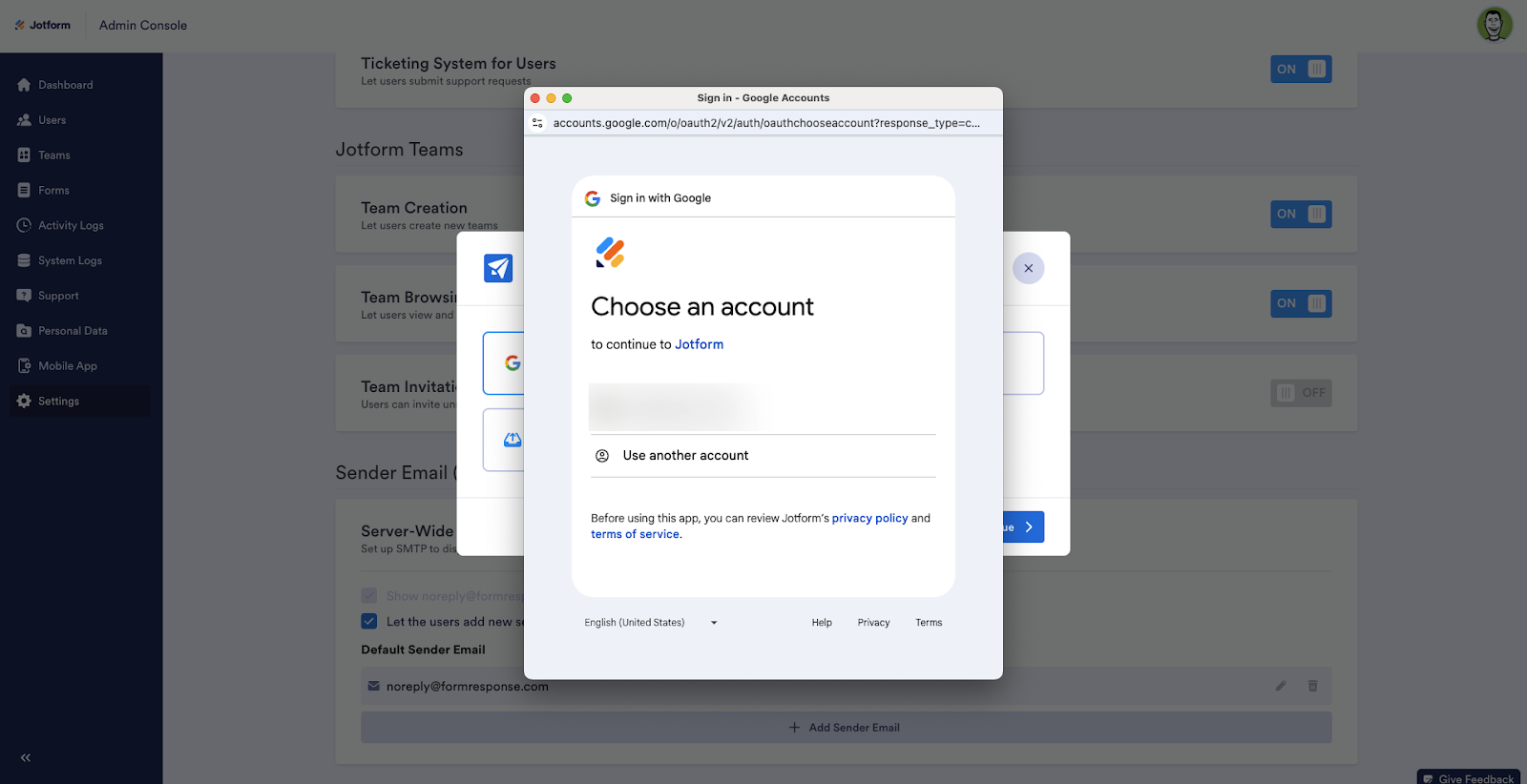The width and height of the screenshot is (1527, 784).
Task: Click the trash icon for noreply@formresponse.com
Action: pos(1313,686)
